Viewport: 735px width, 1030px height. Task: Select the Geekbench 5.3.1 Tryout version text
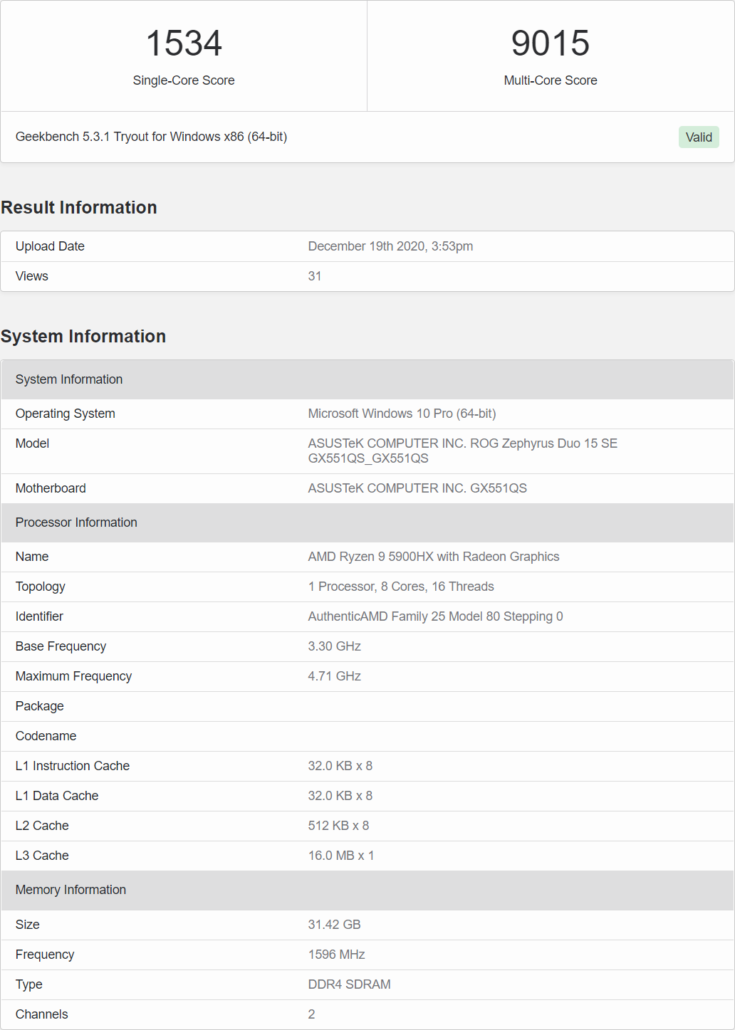(151, 136)
